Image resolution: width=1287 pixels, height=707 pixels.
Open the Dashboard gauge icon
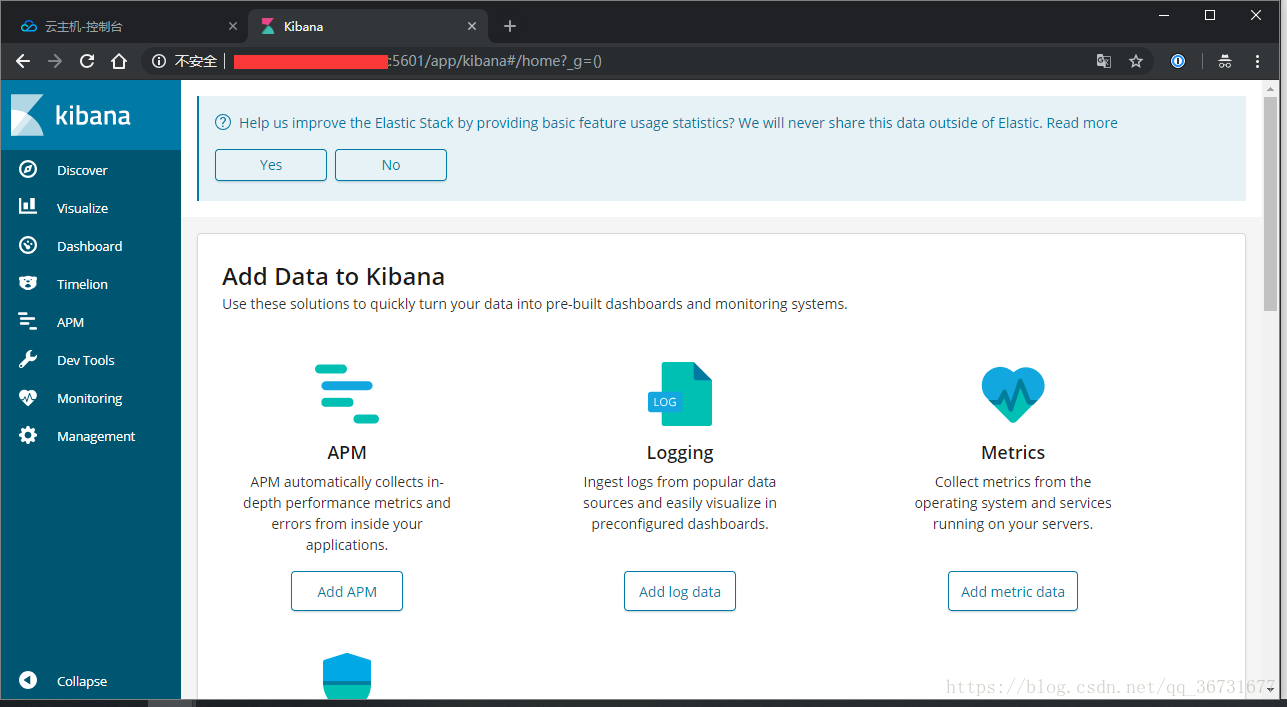pyautogui.click(x=28, y=245)
